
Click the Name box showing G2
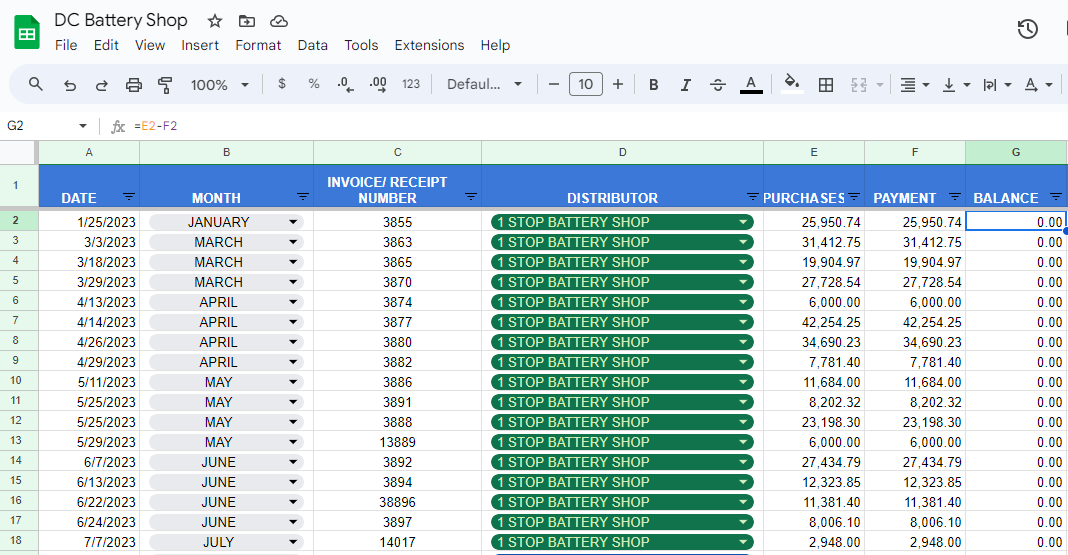(46, 126)
